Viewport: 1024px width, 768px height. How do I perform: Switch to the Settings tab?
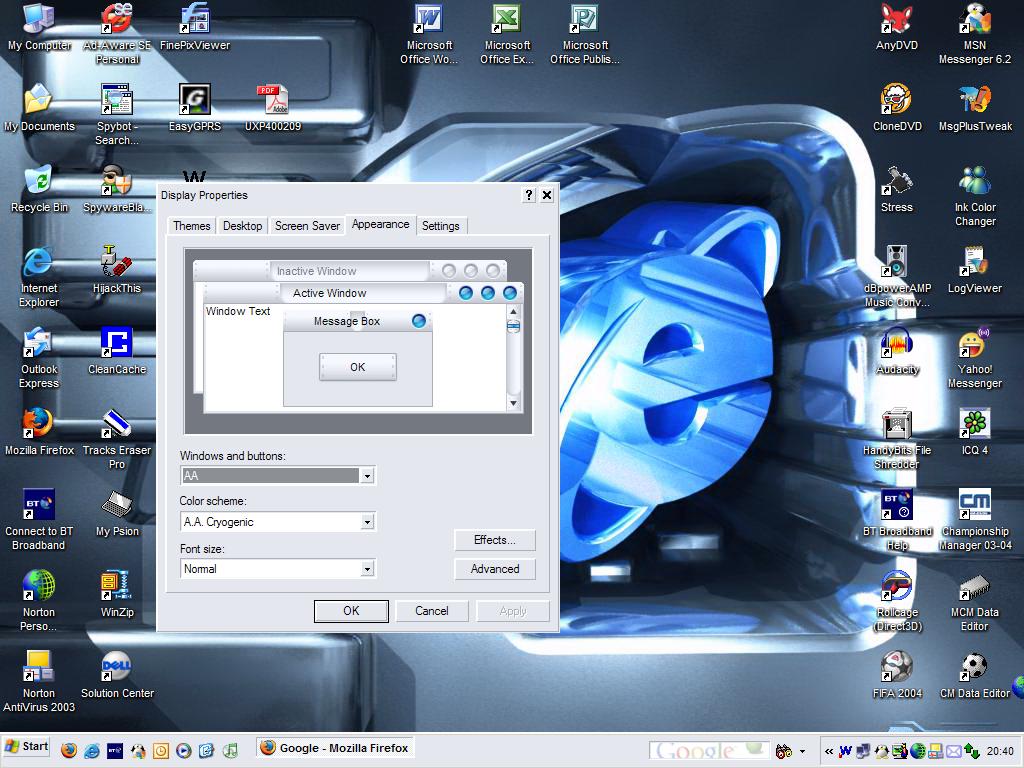pyautogui.click(x=441, y=226)
